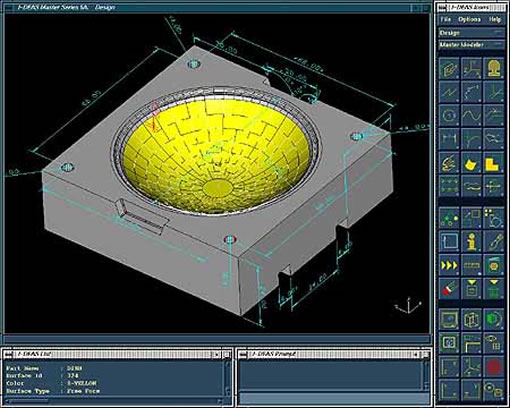Click the triple yellow arrows Update icon

tap(449, 265)
